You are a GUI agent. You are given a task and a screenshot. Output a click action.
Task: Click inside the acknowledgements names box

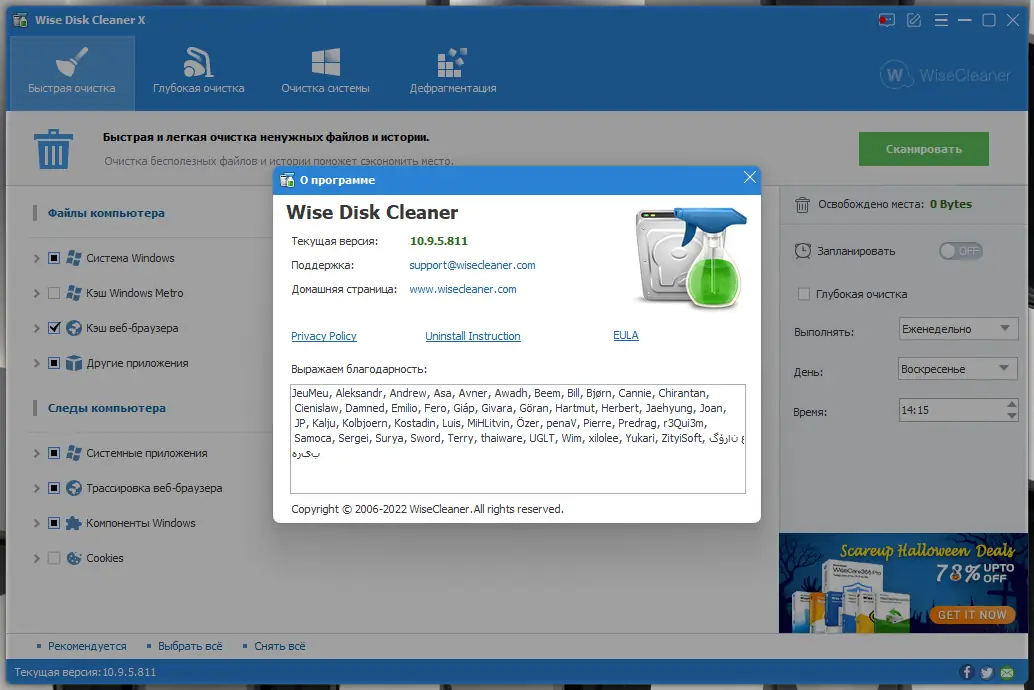coord(518,439)
